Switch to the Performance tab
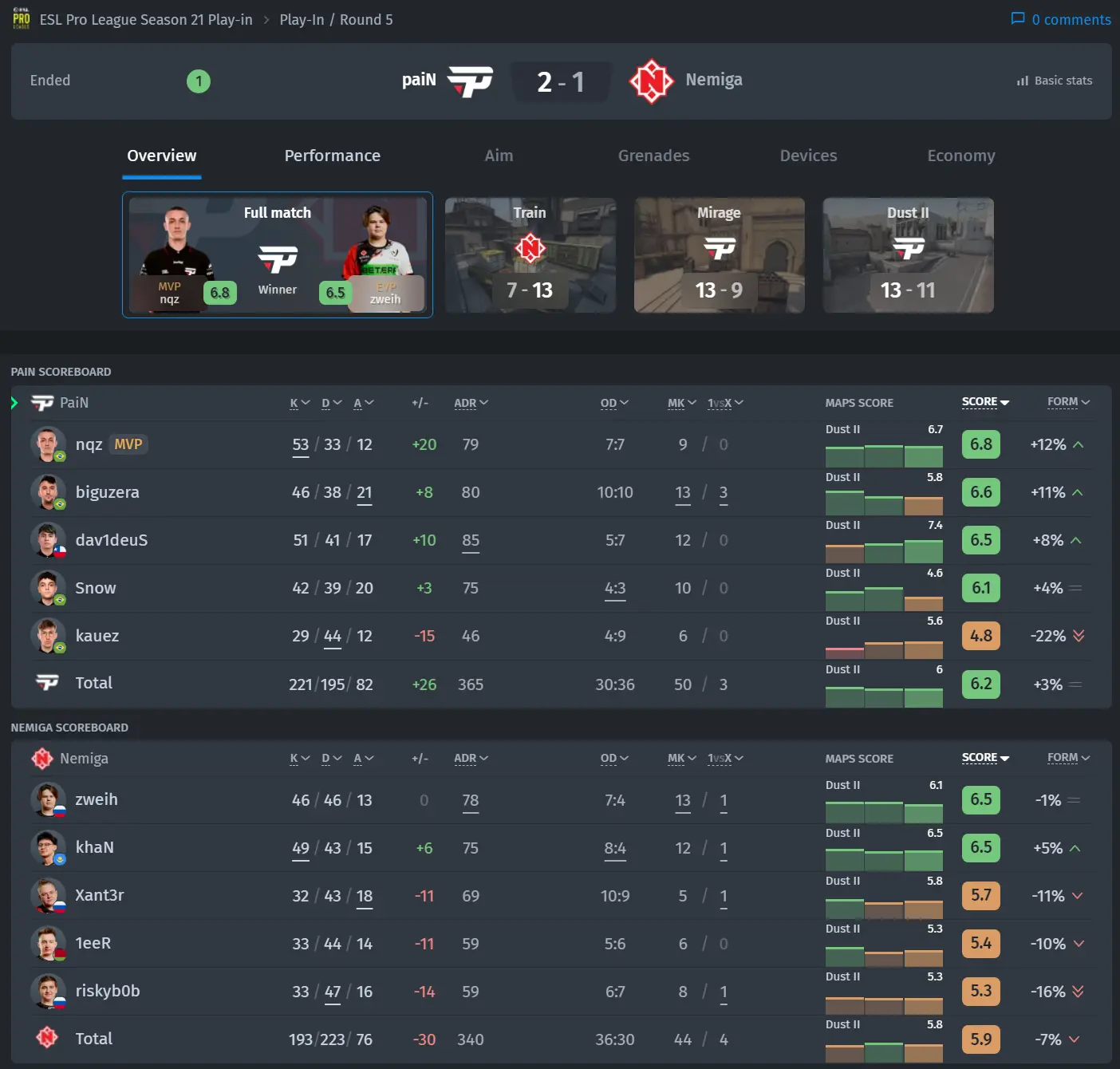The width and height of the screenshot is (1120, 1069). coord(333,156)
